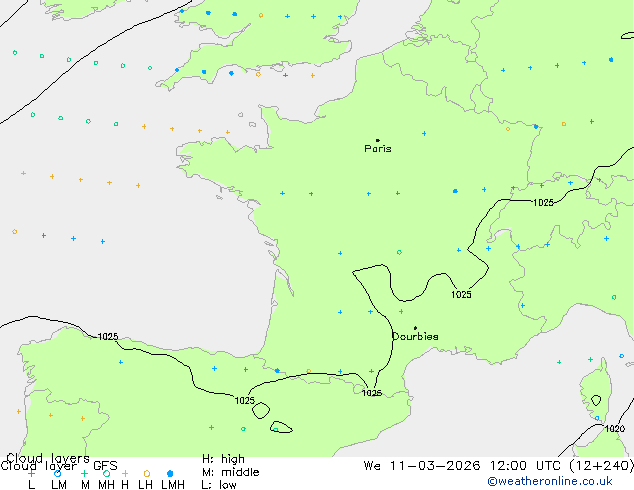
Task: Click the Dourbies city label
Action: coord(415,336)
